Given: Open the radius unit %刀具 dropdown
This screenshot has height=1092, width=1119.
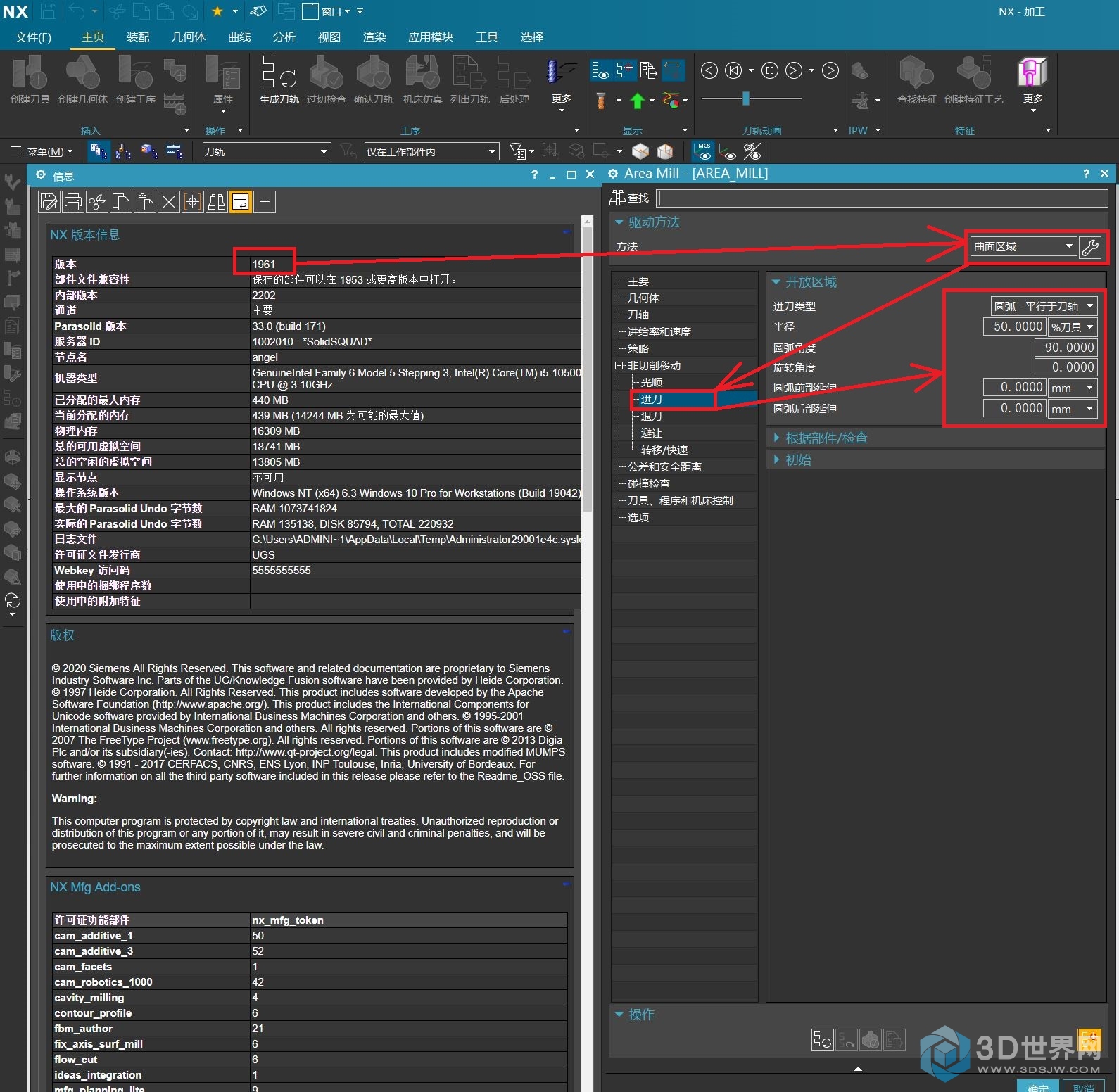Looking at the screenshot, I should coord(1073,326).
